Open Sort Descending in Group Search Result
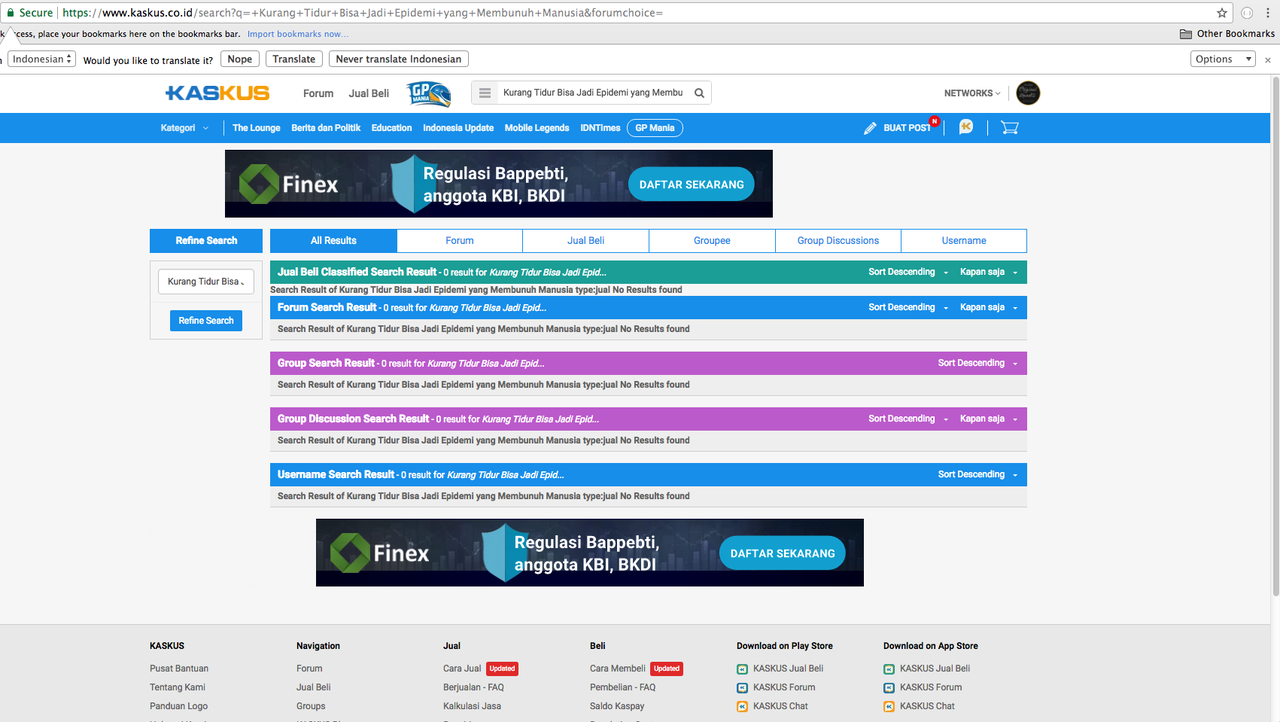Viewport: 1280px width, 722px height. [978, 363]
